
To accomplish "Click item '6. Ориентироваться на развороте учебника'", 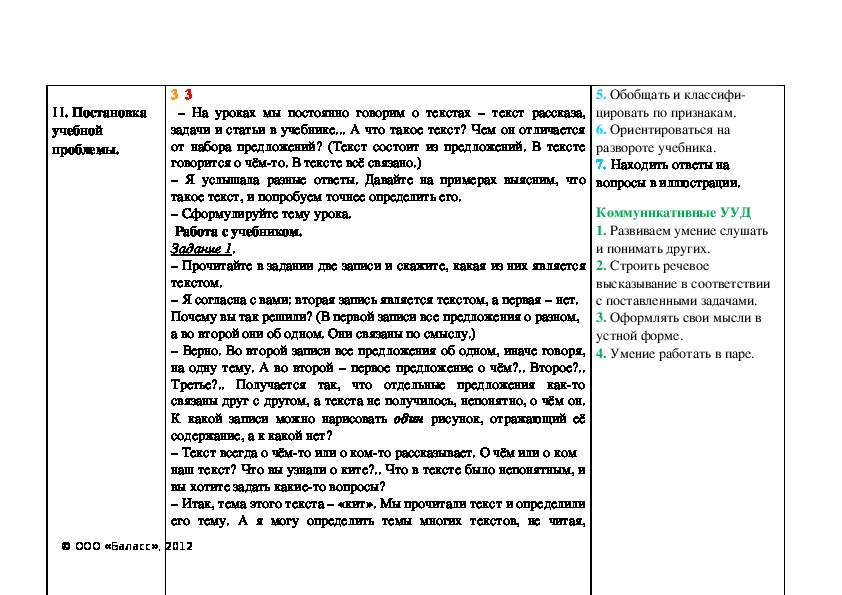I will [663, 139].
